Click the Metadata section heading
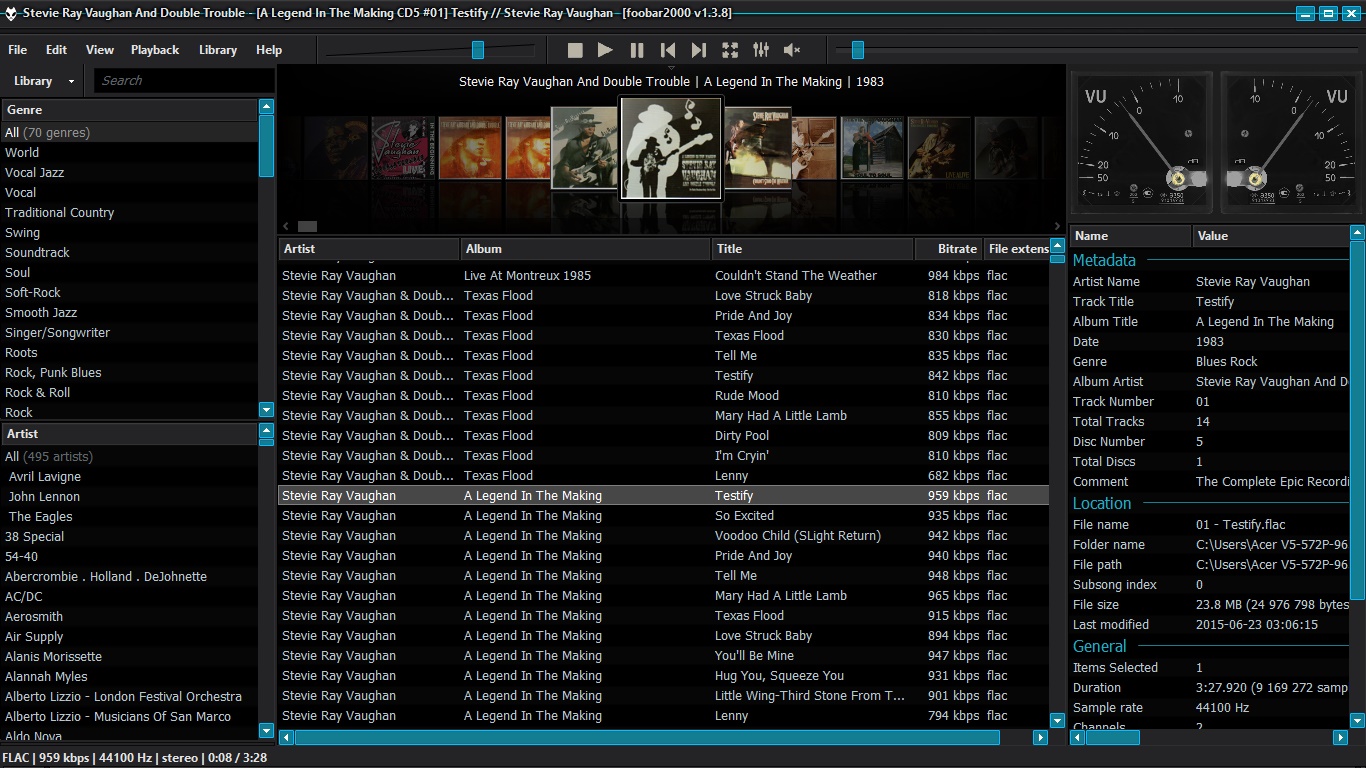The width and height of the screenshot is (1366, 768). point(1104,260)
